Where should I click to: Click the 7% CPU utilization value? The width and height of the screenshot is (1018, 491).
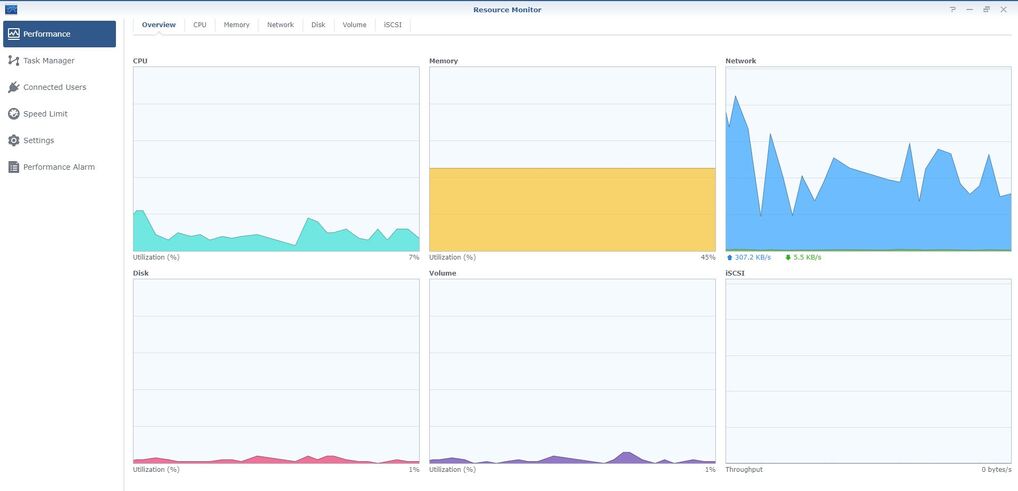tap(414, 257)
